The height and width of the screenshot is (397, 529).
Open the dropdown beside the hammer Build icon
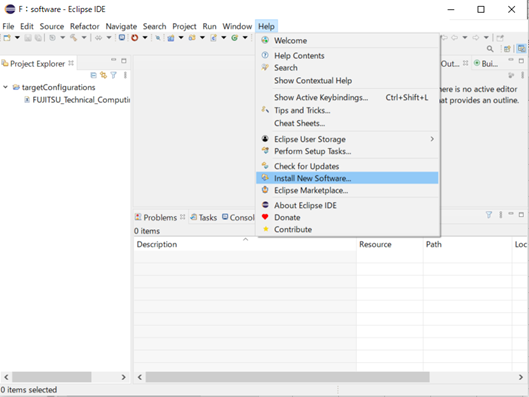(x=84, y=38)
